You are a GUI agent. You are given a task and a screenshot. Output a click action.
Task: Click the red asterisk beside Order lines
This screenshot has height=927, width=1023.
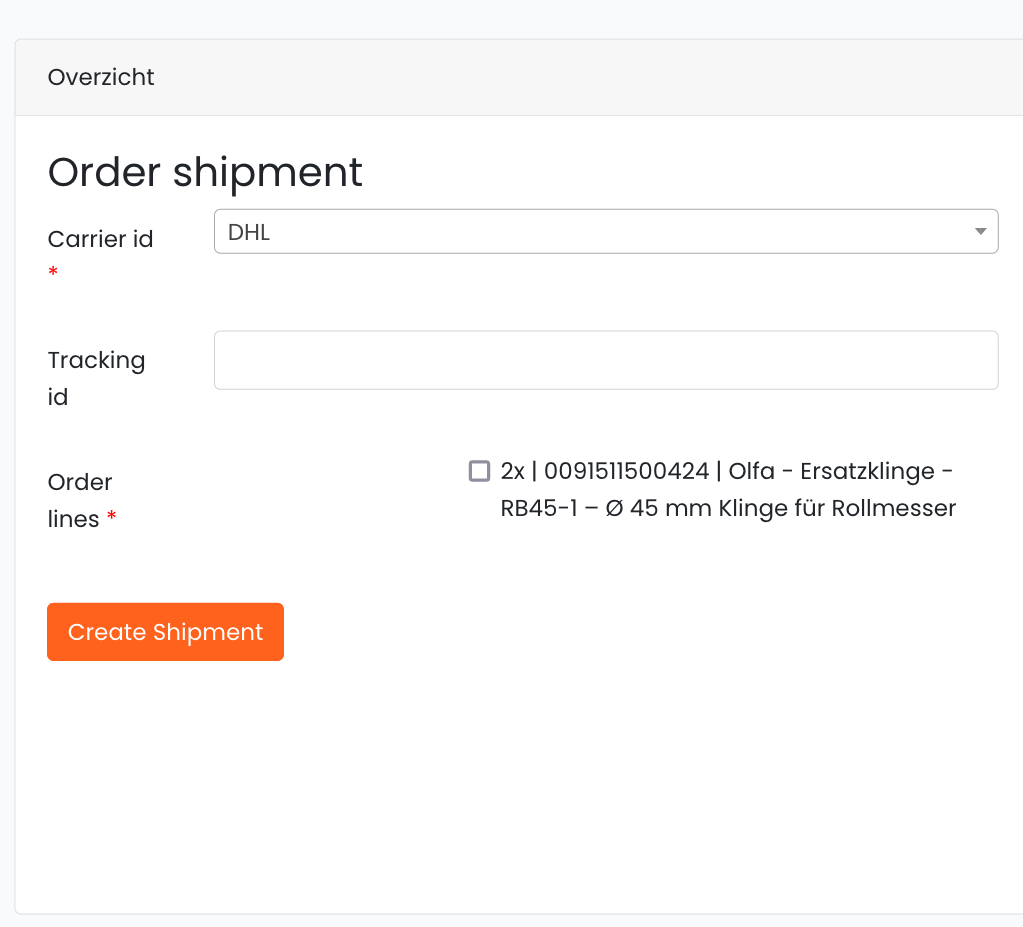pos(112,516)
